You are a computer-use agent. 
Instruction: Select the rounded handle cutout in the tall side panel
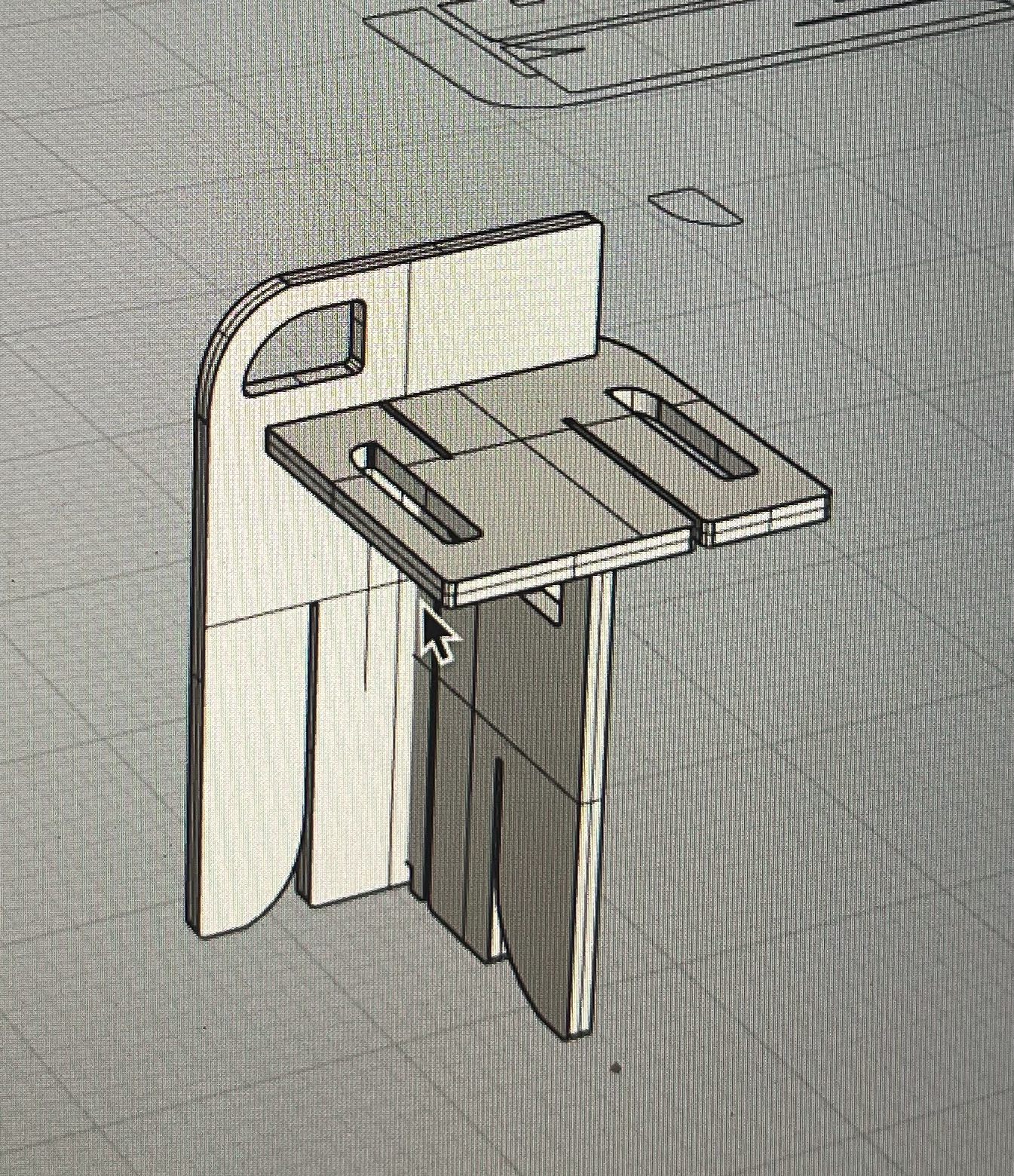click(304, 348)
